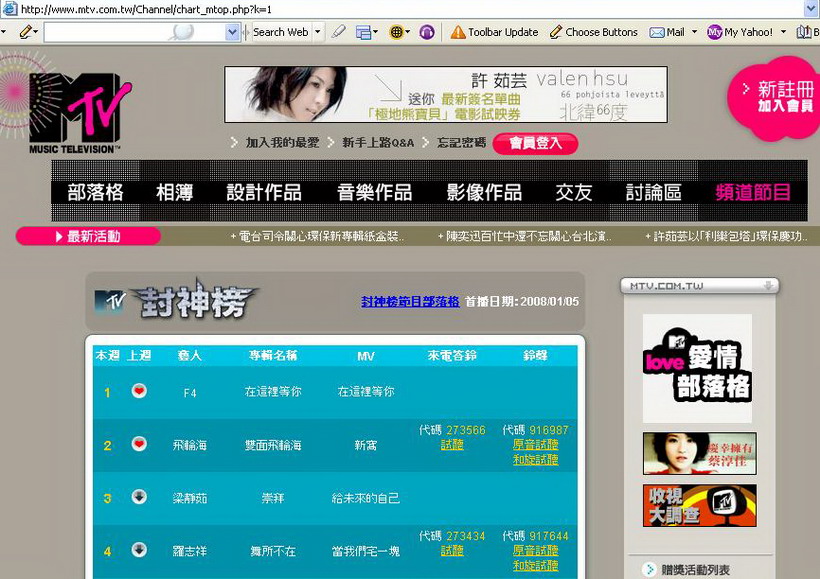This screenshot has height=579, width=820.
Task: Click 試聽 under code 273434
Action: click(x=452, y=551)
